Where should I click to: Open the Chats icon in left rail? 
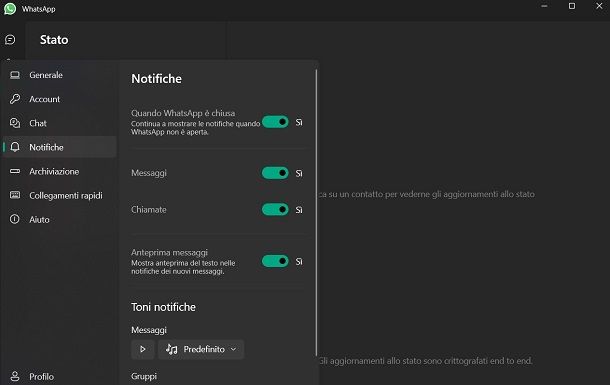tap(10, 39)
